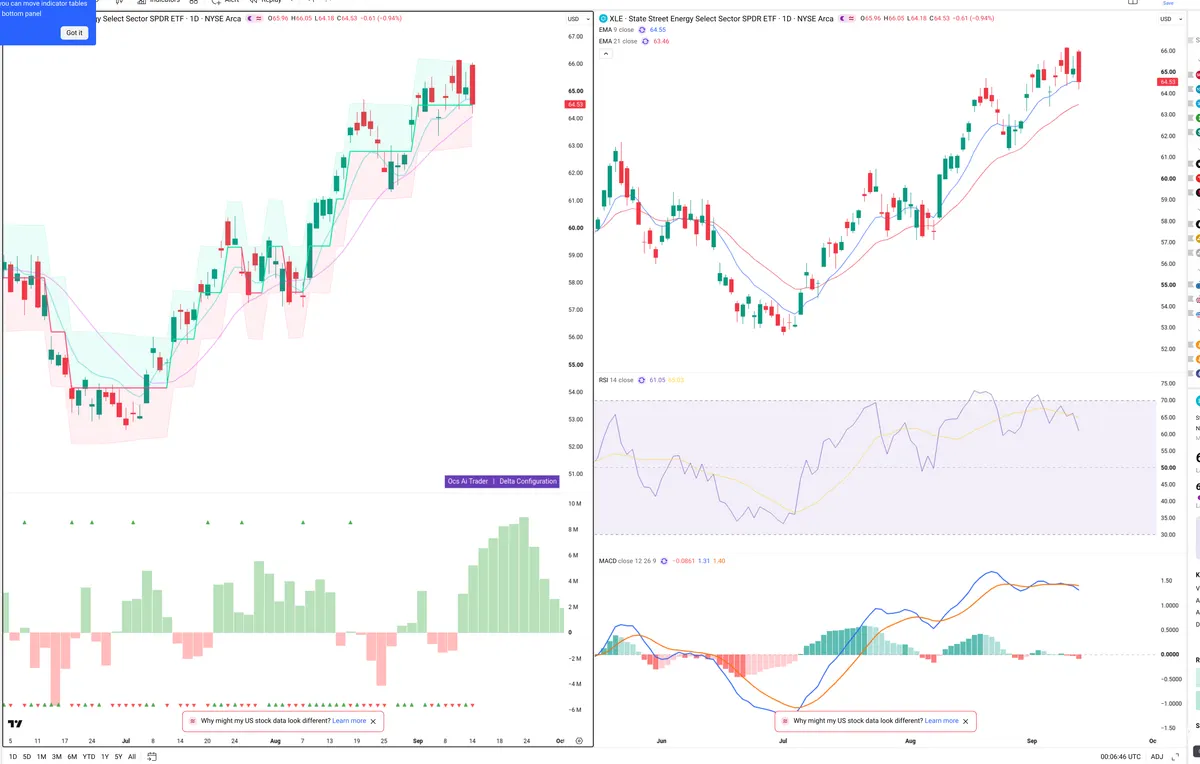This screenshot has height=764, width=1200.
Task: Select the MACD close 12 26 9 legend
Action: coord(627,561)
